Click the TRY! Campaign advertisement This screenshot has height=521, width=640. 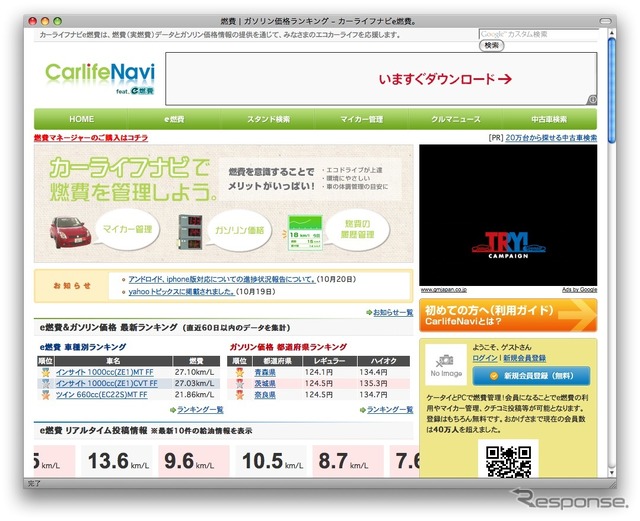508,215
